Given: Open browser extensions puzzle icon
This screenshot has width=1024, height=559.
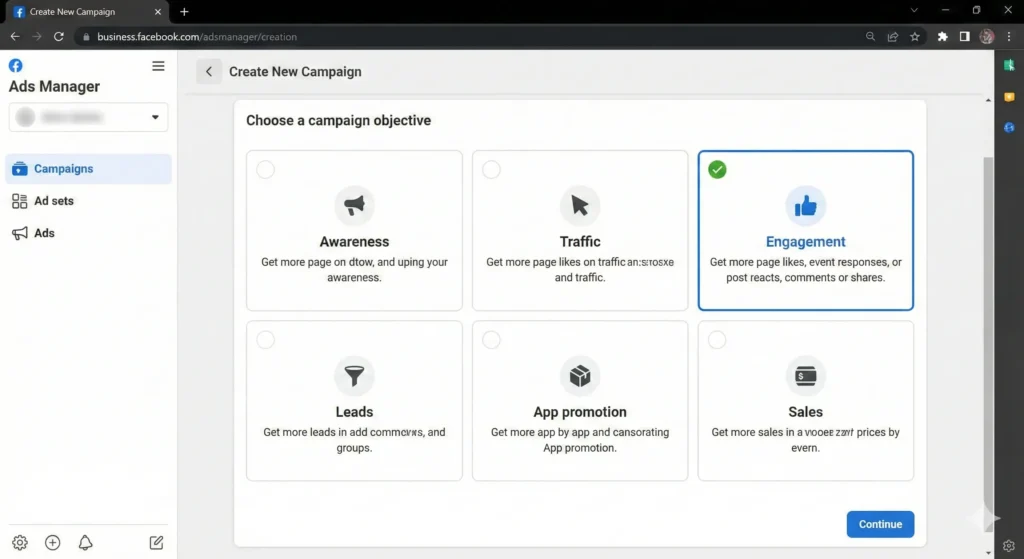Looking at the screenshot, I should coord(942,37).
